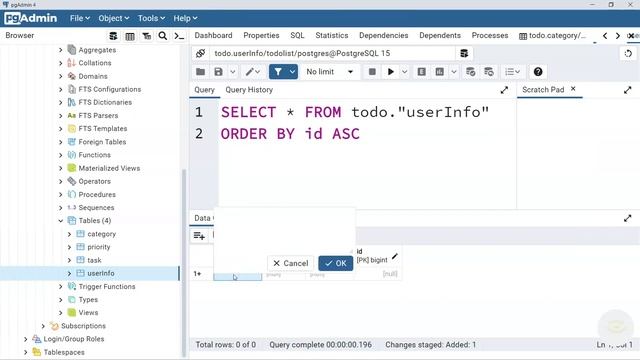This screenshot has width=640, height=360.
Task: Open the Filter options dropdown arrow
Action: tap(293, 72)
